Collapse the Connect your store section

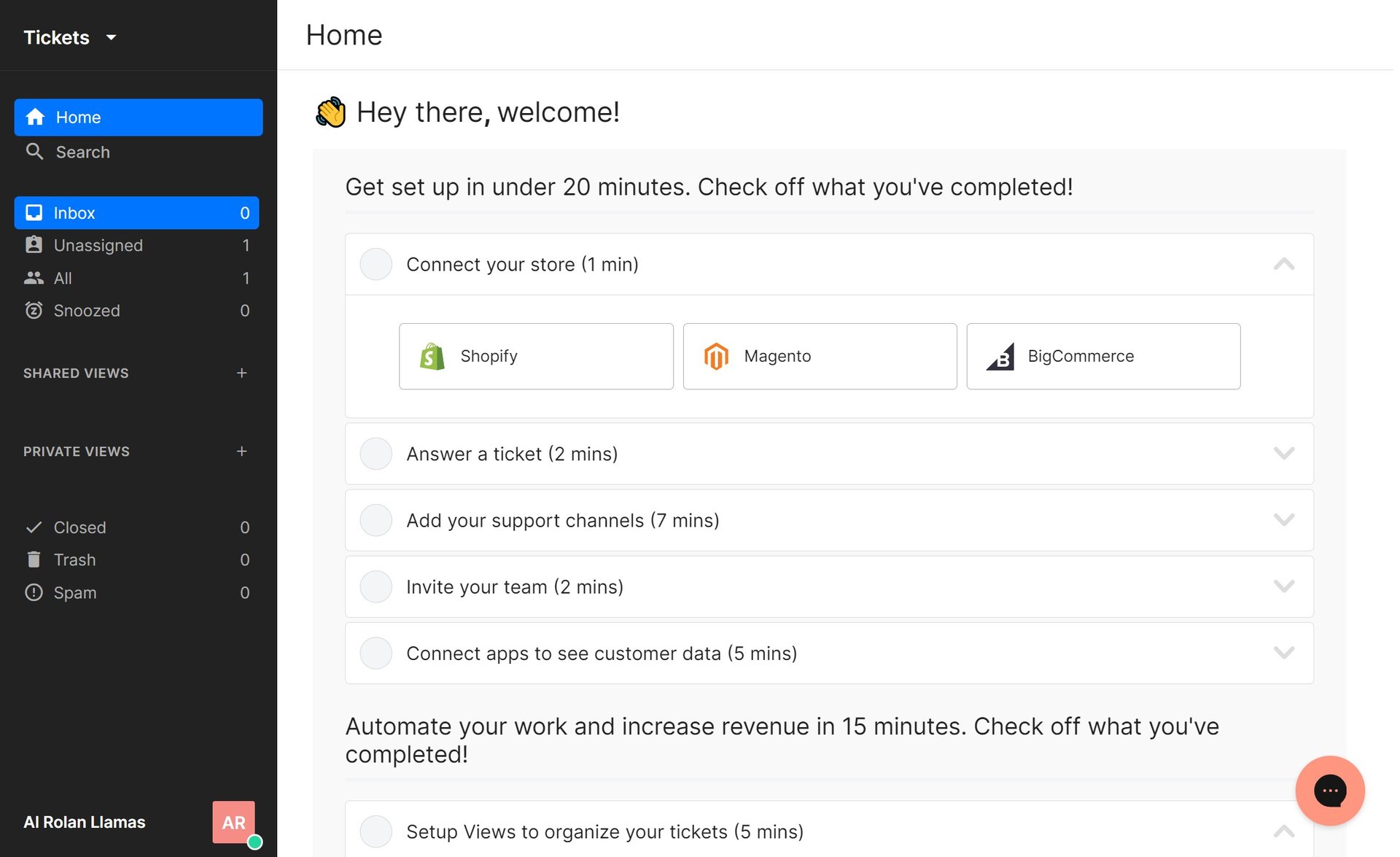pos(1283,265)
